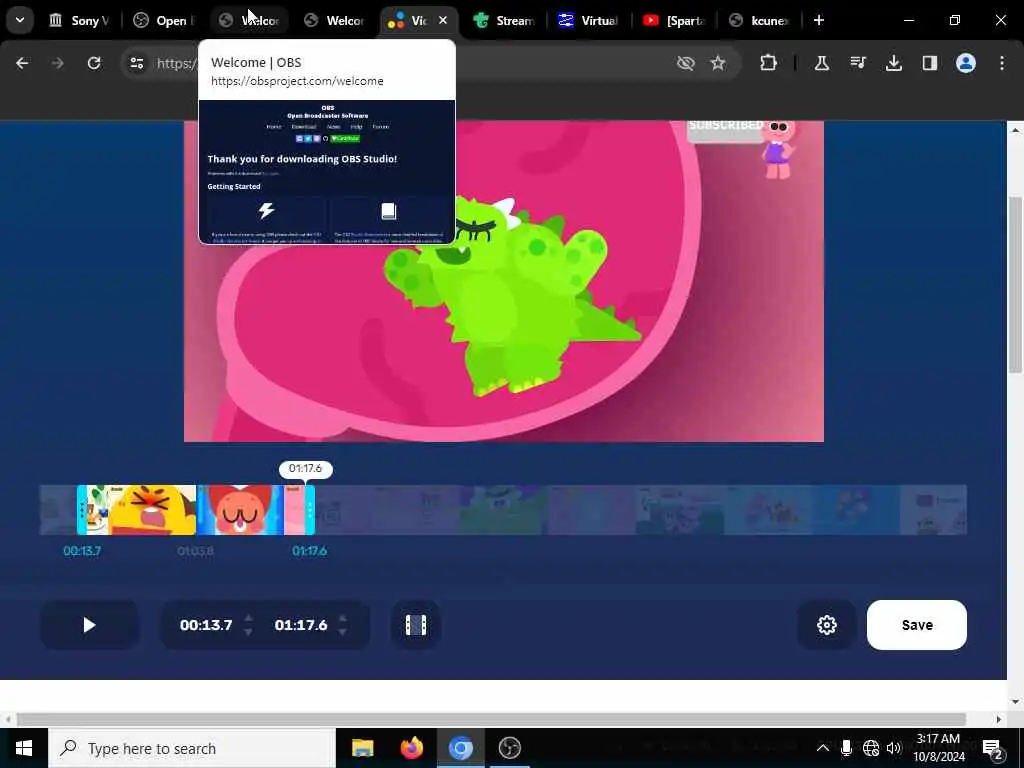This screenshot has width=1024, height=768.
Task: Switch to the kcunex browser tab
Action: pyautogui.click(x=759, y=20)
